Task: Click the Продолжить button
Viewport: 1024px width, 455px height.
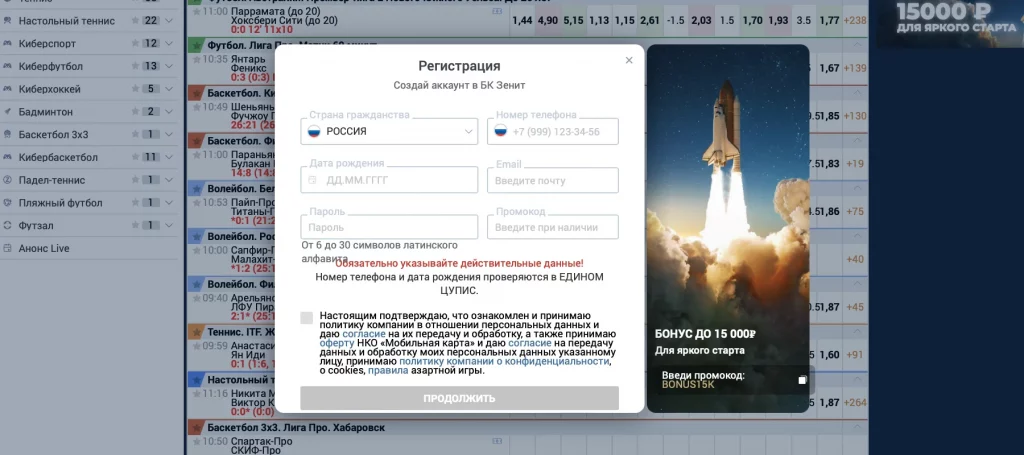Action: click(x=459, y=398)
